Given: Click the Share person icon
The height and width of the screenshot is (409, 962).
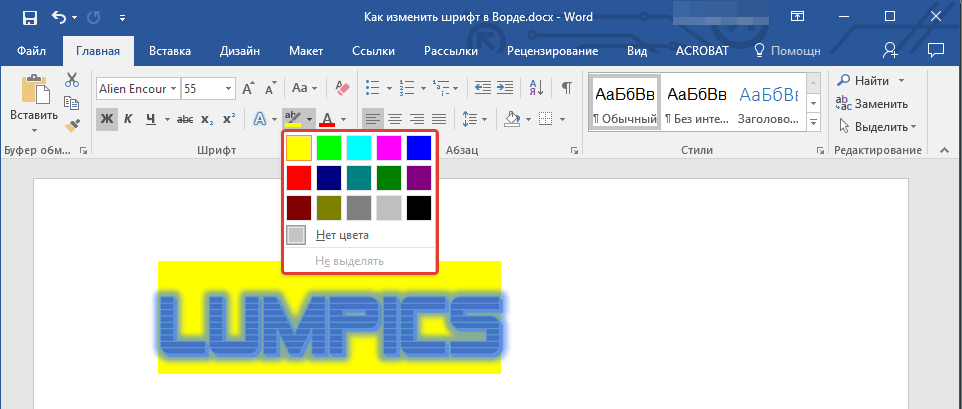Looking at the screenshot, I should (x=890, y=50).
